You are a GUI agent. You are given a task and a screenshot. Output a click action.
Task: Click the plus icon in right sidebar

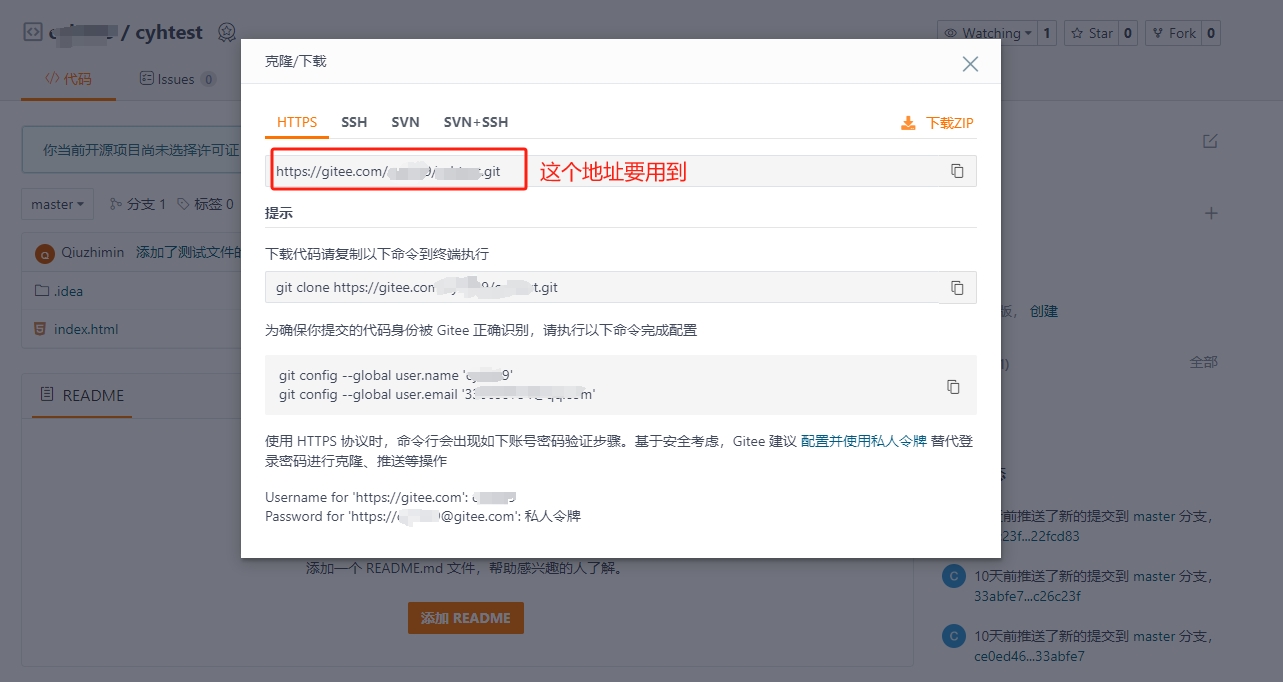point(1211,213)
